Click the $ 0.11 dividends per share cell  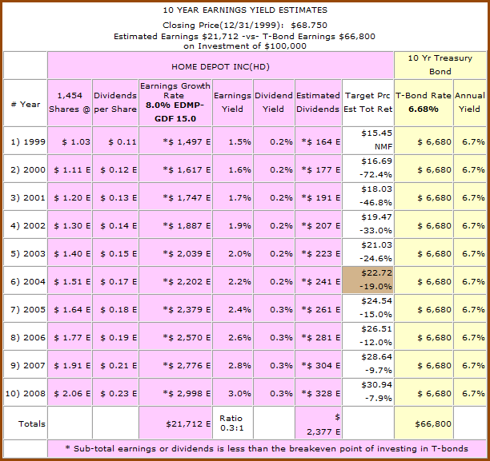(x=115, y=140)
